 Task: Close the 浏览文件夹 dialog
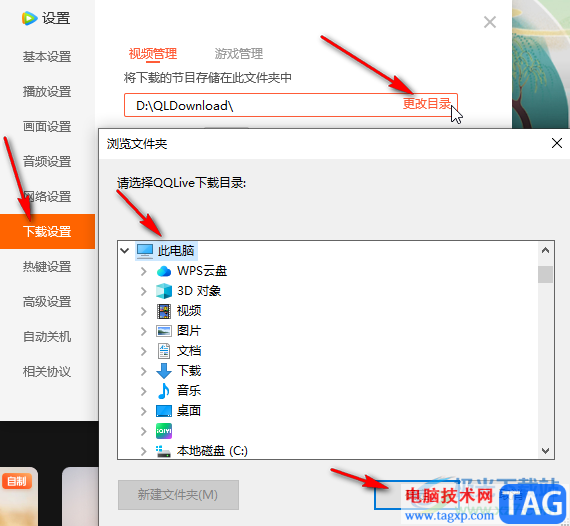coord(557,143)
